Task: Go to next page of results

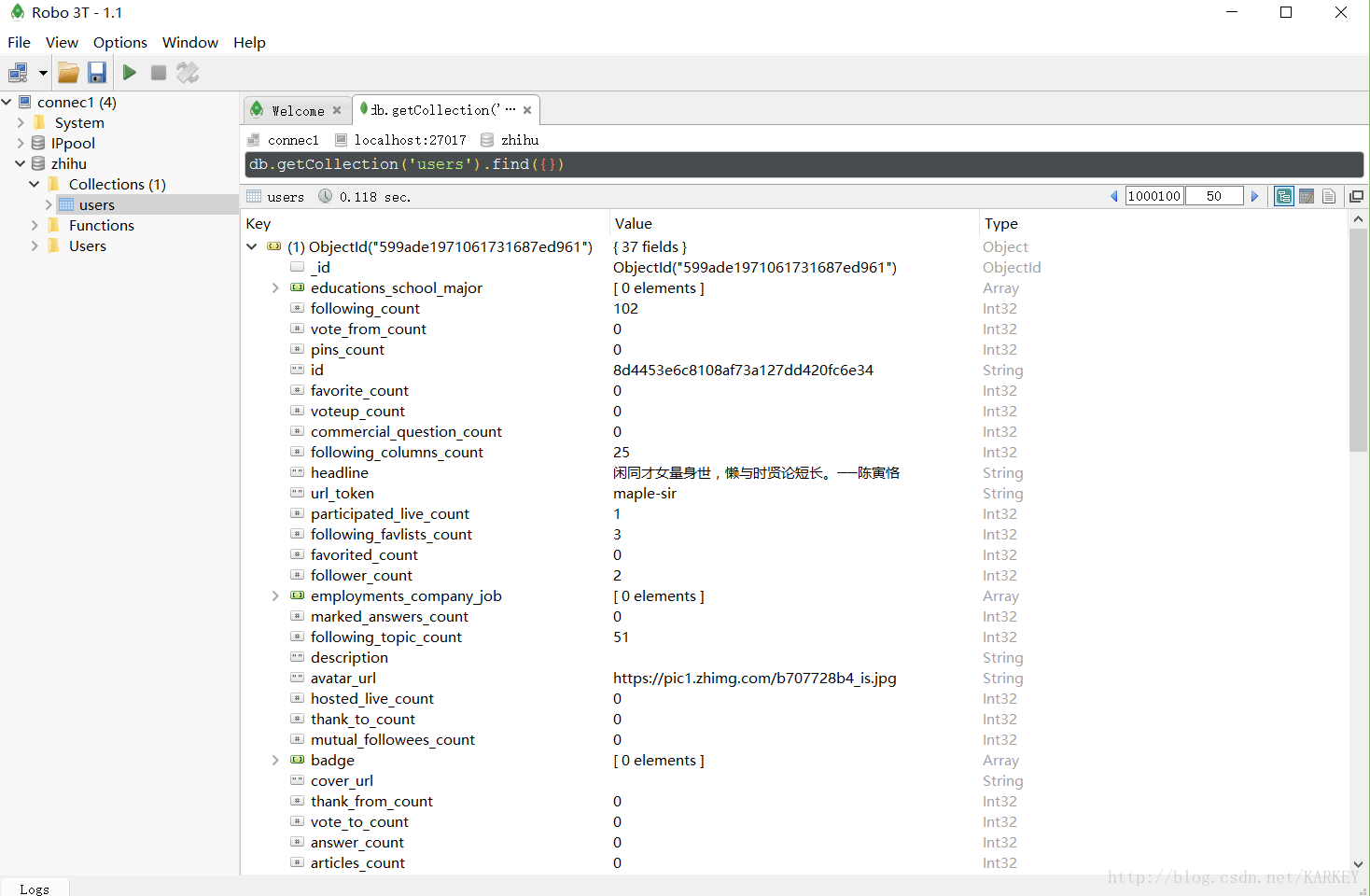Action: 1255,196
